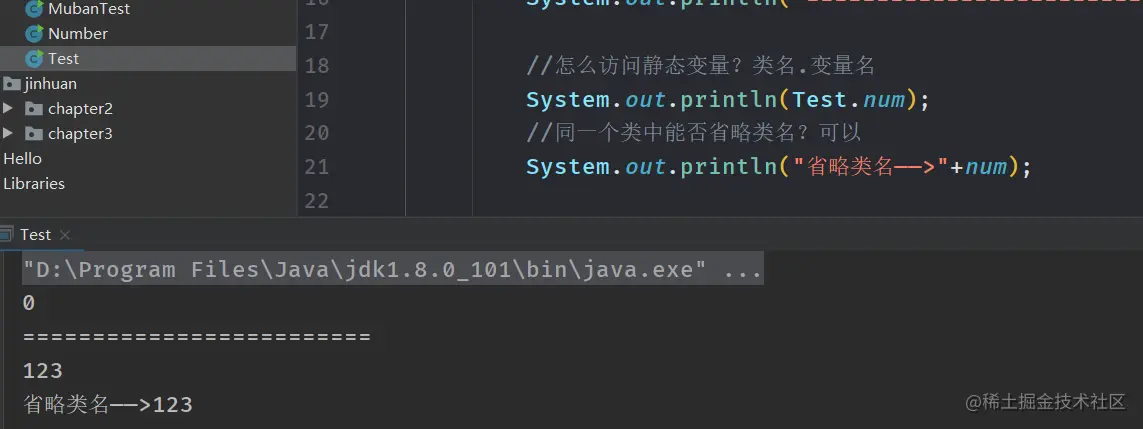The height and width of the screenshot is (429, 1143).
Task: Click Test.num in the line 19 println
Action: pyautogui.click(x=849, y=99)
